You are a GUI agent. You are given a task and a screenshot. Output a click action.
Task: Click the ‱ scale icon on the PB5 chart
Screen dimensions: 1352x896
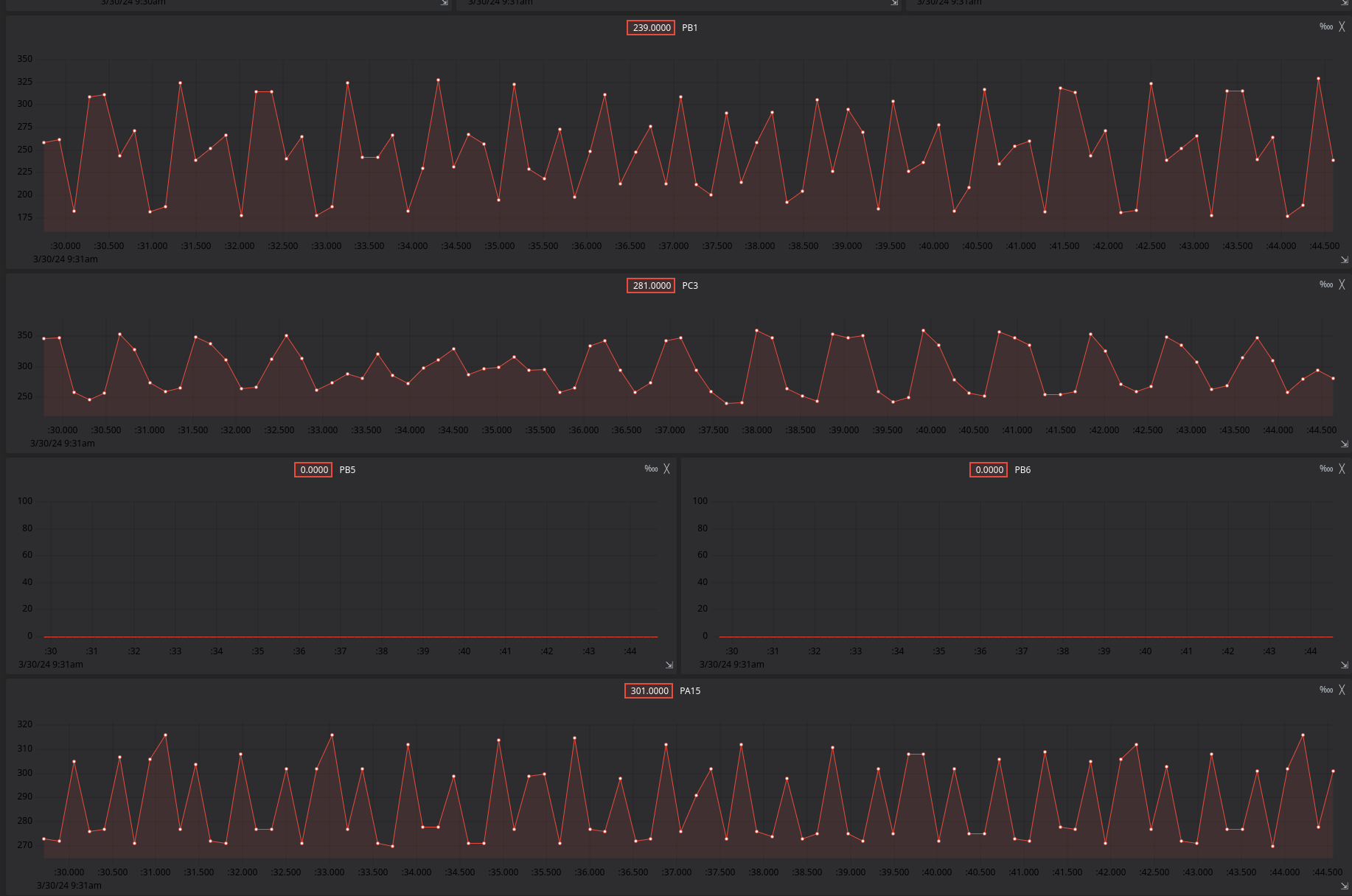coord(651,469)
